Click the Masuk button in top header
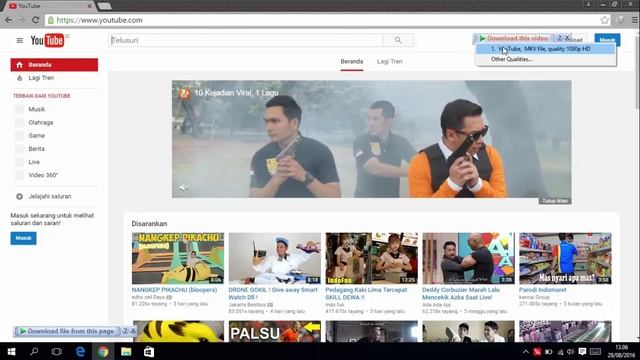Viewport: 640px width, 360px height. click(607, 40)
